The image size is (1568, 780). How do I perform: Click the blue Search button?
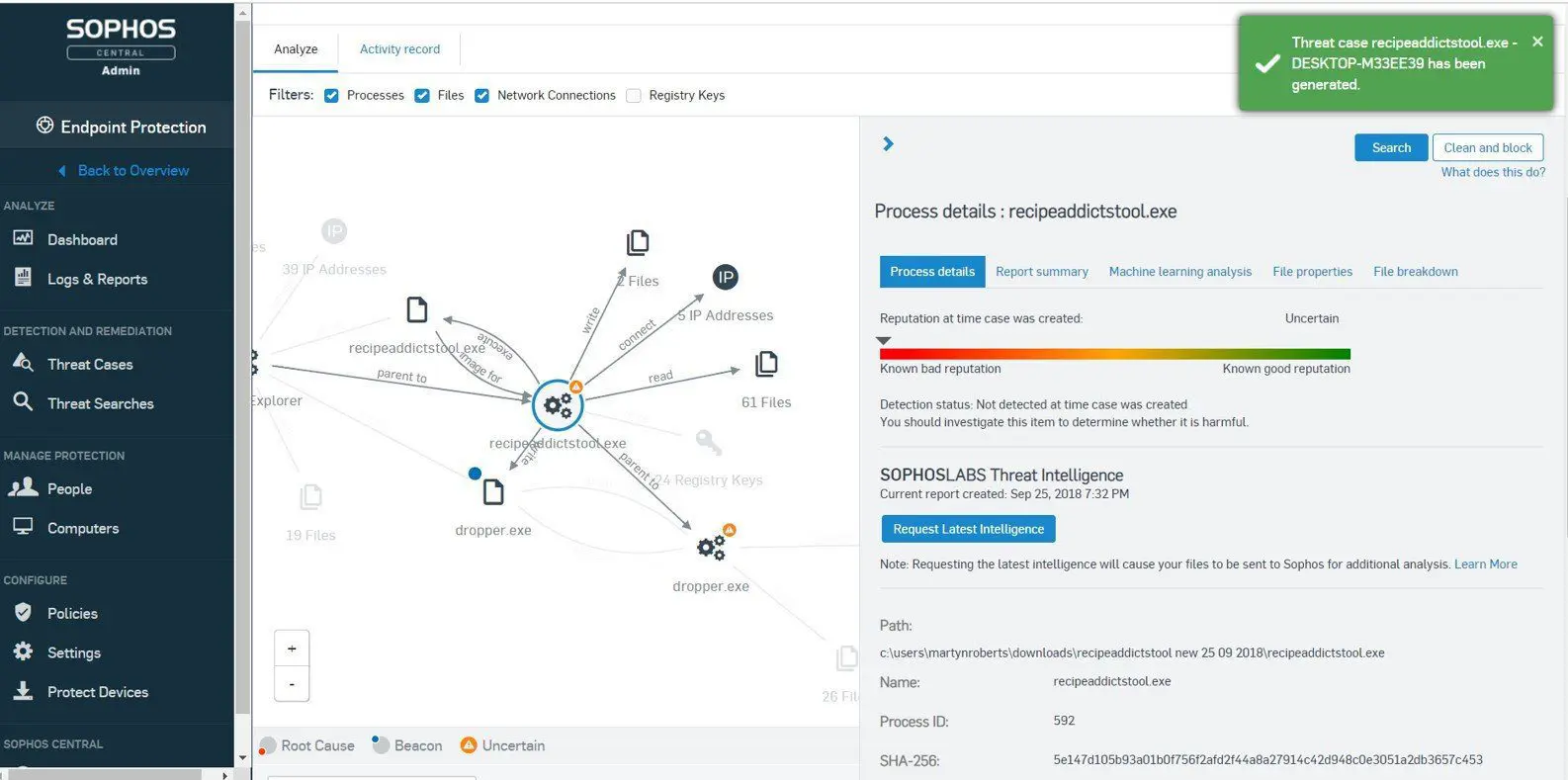pos(1391,147)
